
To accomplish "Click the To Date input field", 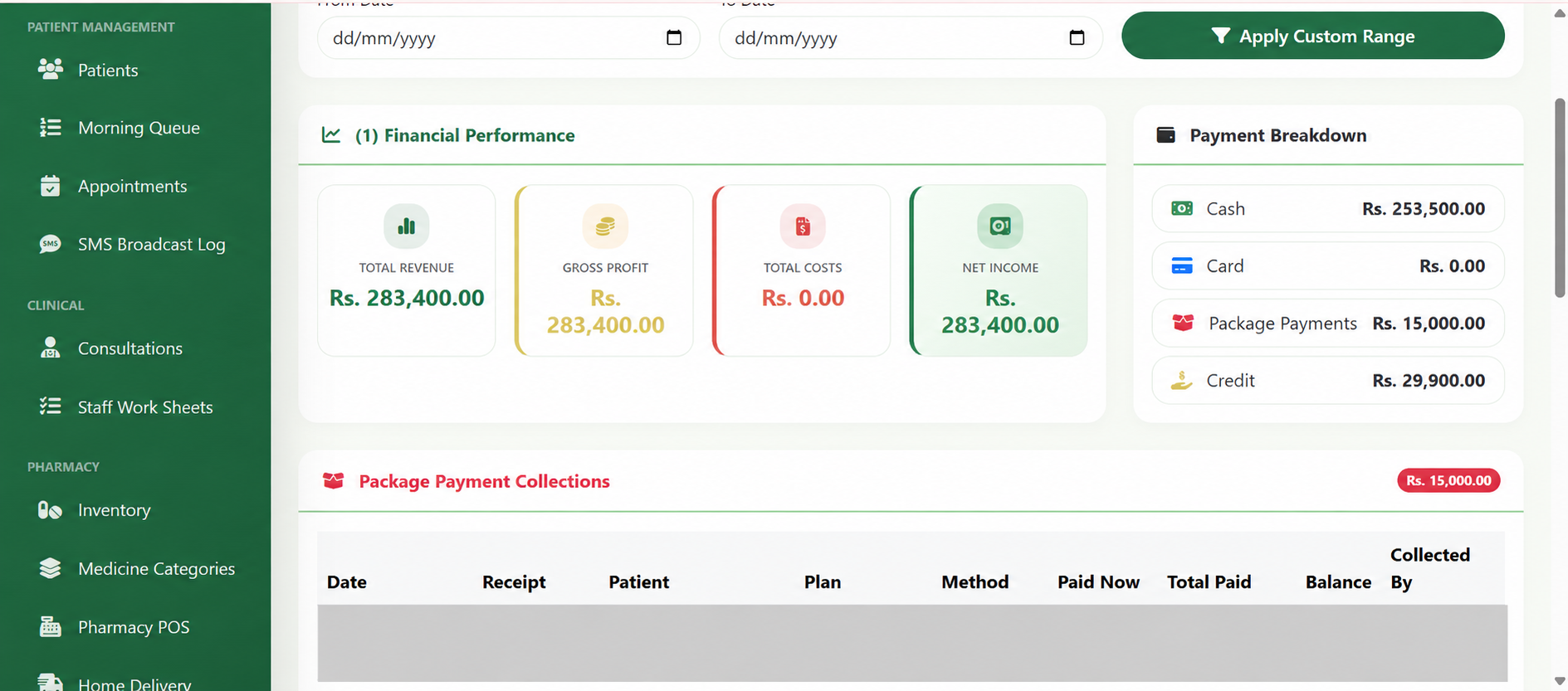I will (911, 37).
